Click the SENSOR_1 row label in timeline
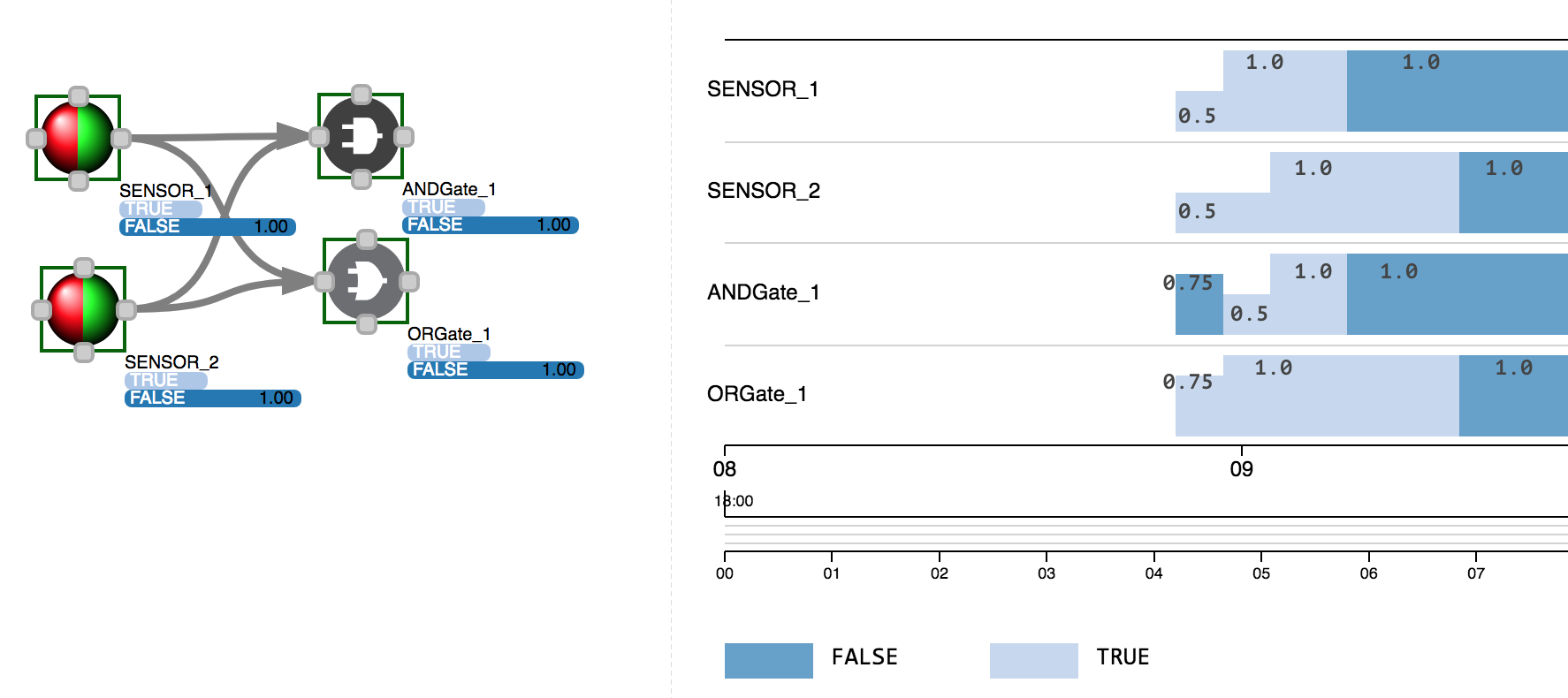 763,89
